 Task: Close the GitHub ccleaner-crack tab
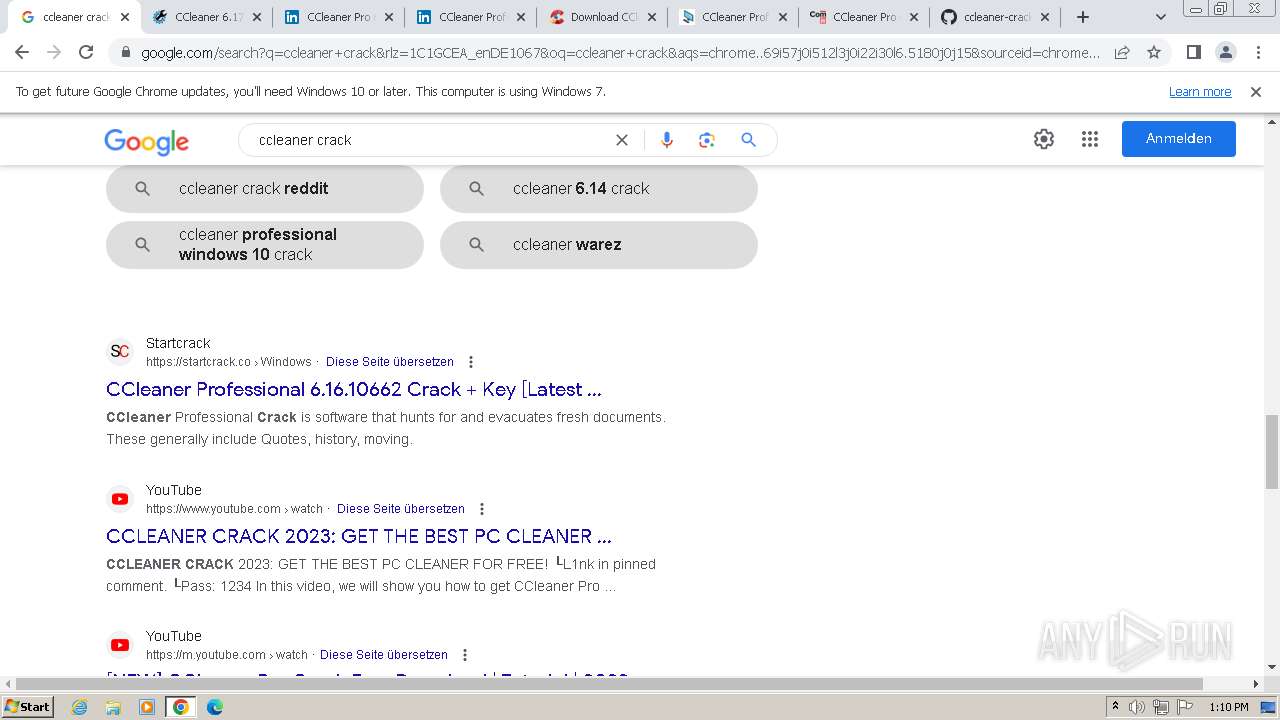(1047, 17)
